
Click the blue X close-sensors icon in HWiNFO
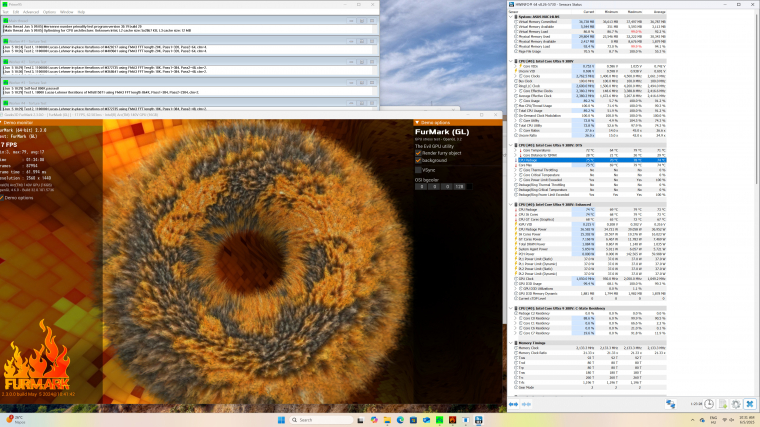(x=750, y=404)
